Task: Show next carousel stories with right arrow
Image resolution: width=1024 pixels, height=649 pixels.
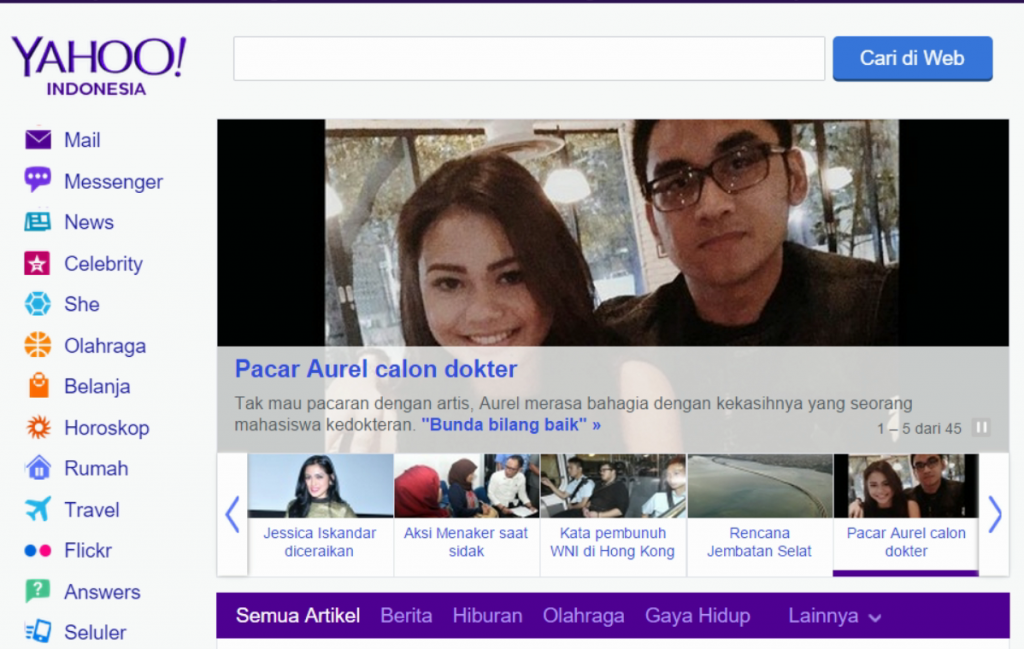Action: tap(994, 514)
